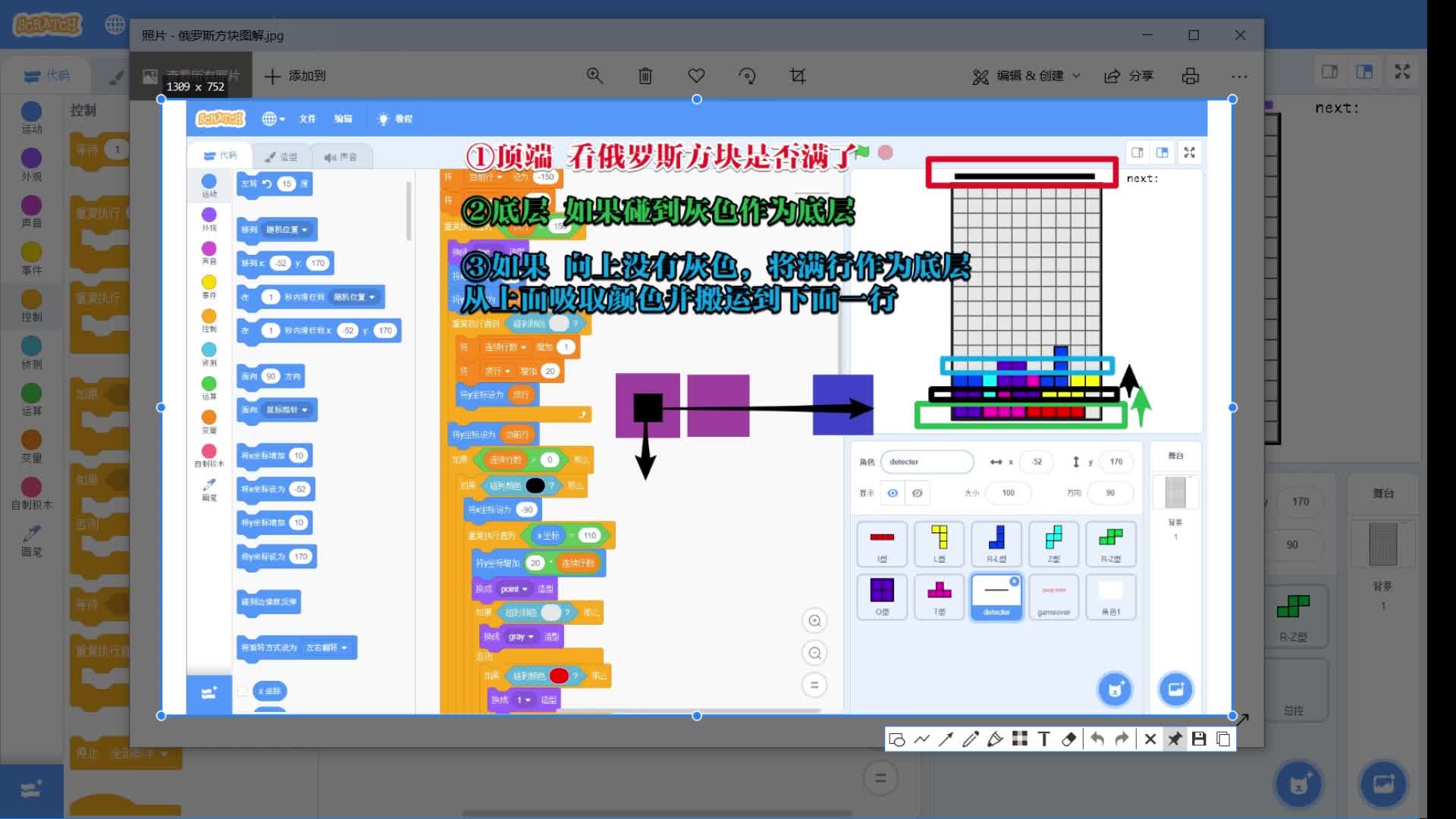Click the 170 y value field in Scratch

(1300, 502)
